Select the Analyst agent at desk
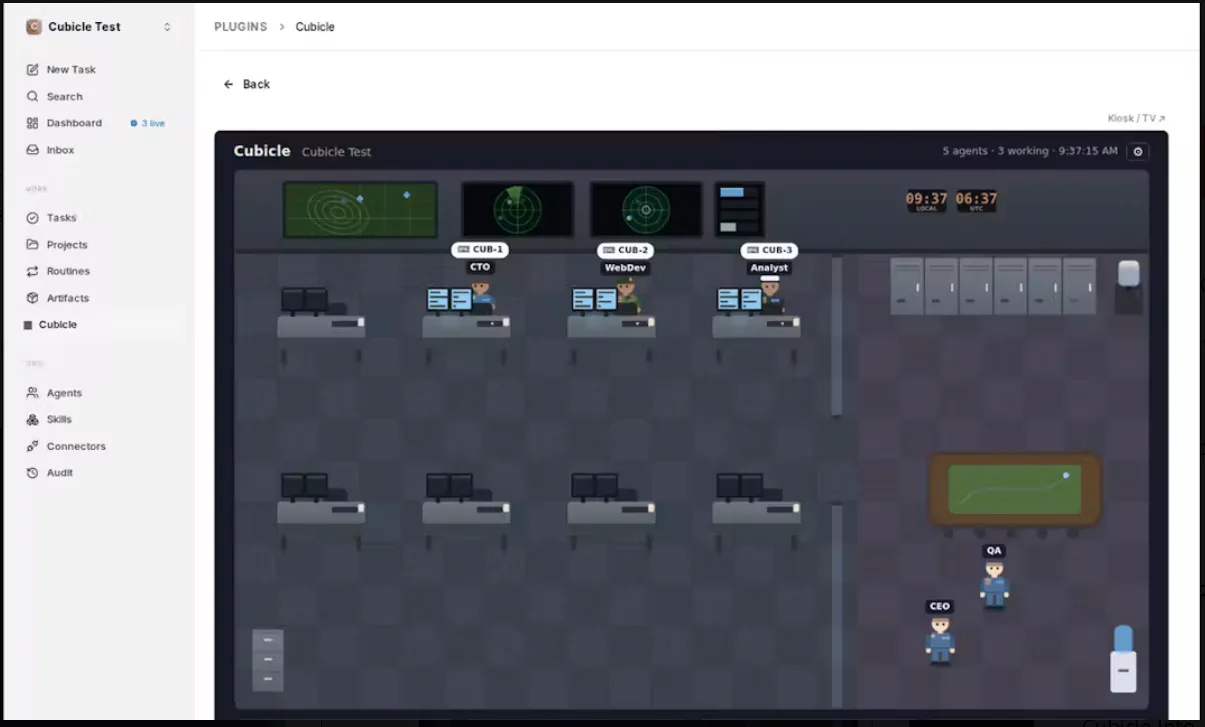Viewport: 1205px width, 727px height. pos(770,296)
